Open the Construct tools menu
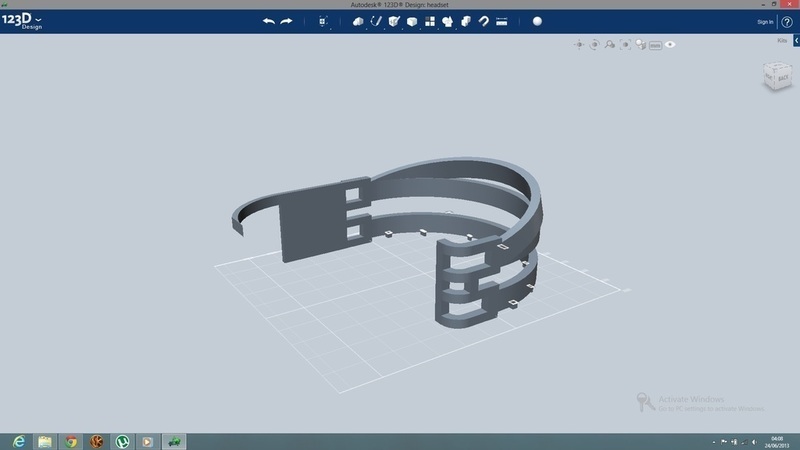This screenshot has height=450, width=800. pos(394,21)
